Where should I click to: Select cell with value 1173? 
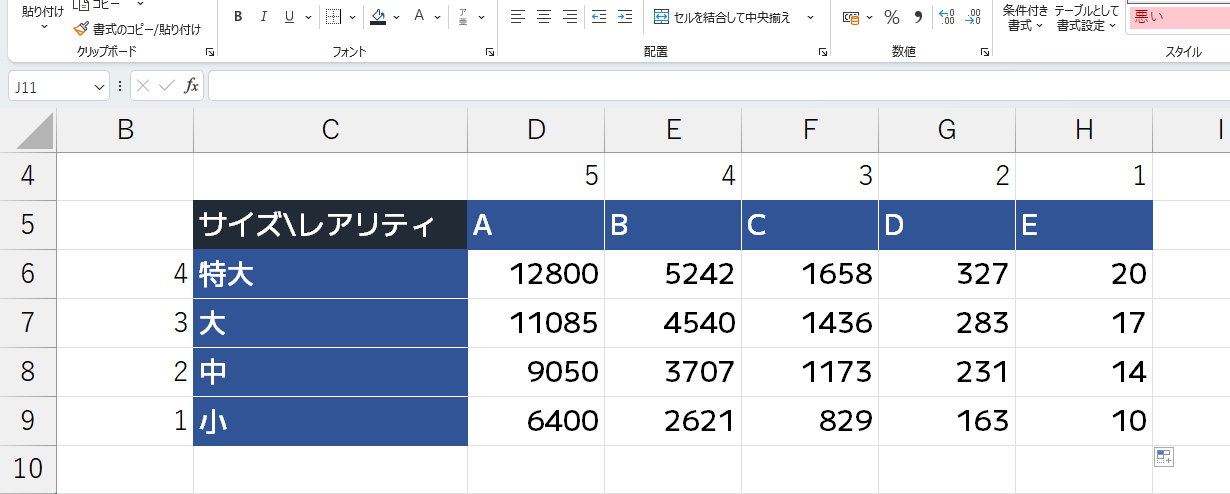pos(810,372)
